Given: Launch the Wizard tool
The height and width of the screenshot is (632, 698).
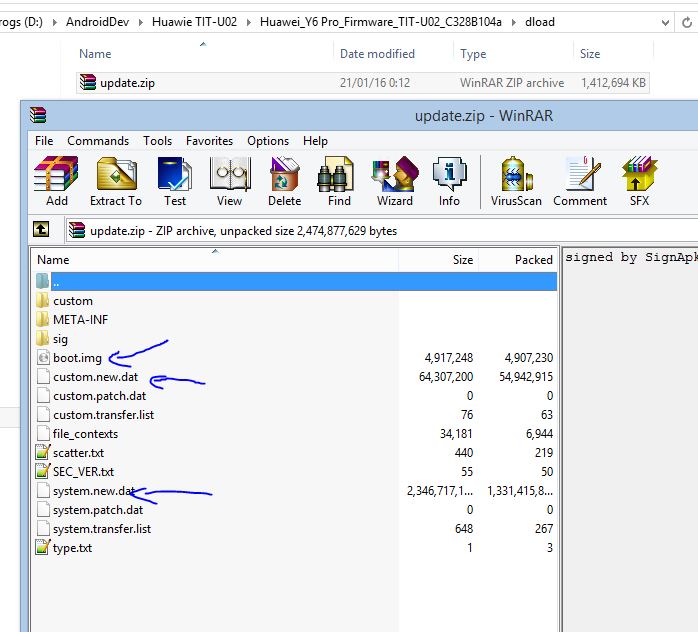Looking at the screenshot, I should click(394, 181).
